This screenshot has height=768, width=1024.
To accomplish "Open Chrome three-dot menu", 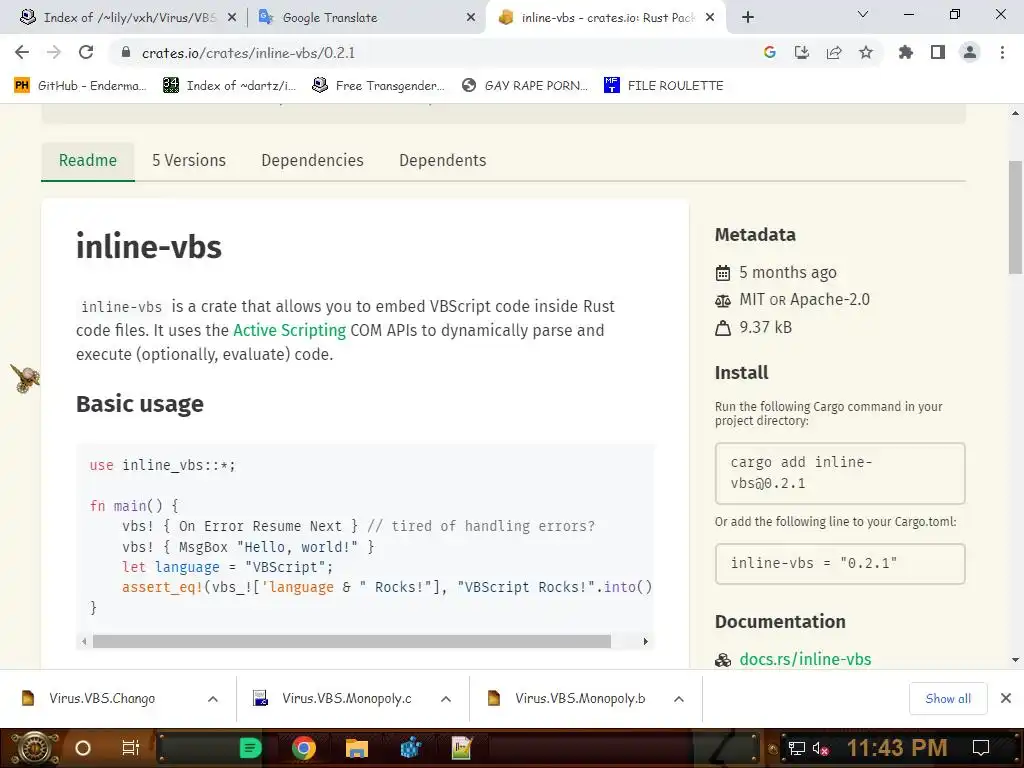I will click(1002, 52).
